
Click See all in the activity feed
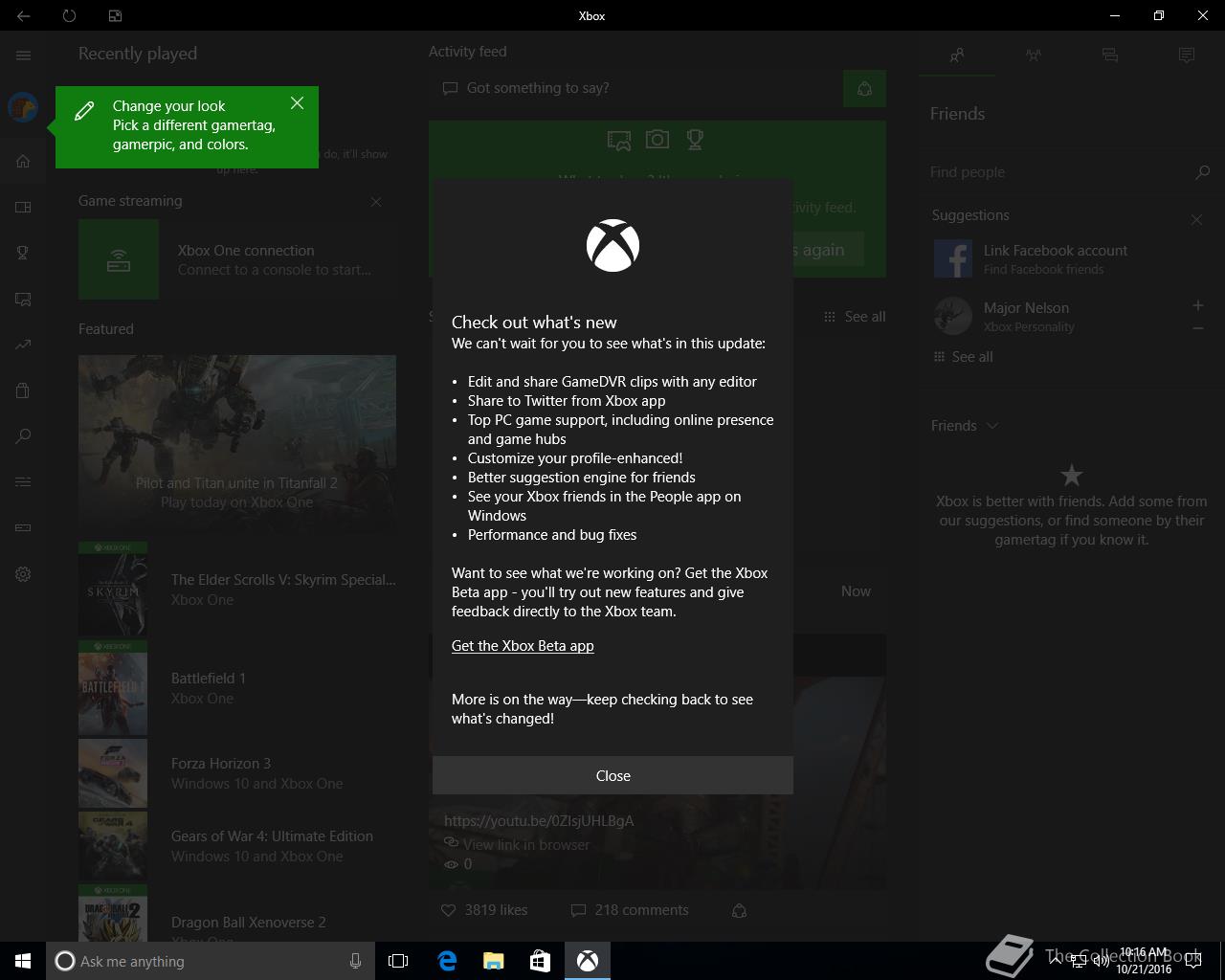point(855,317)
